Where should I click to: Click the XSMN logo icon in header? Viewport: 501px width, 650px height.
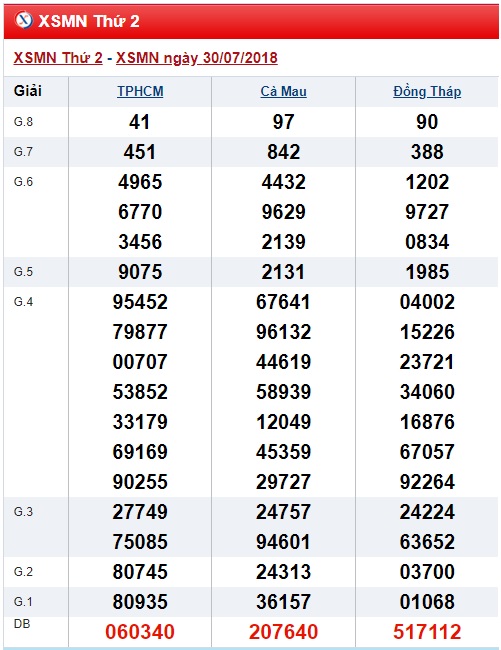point(23,20)
